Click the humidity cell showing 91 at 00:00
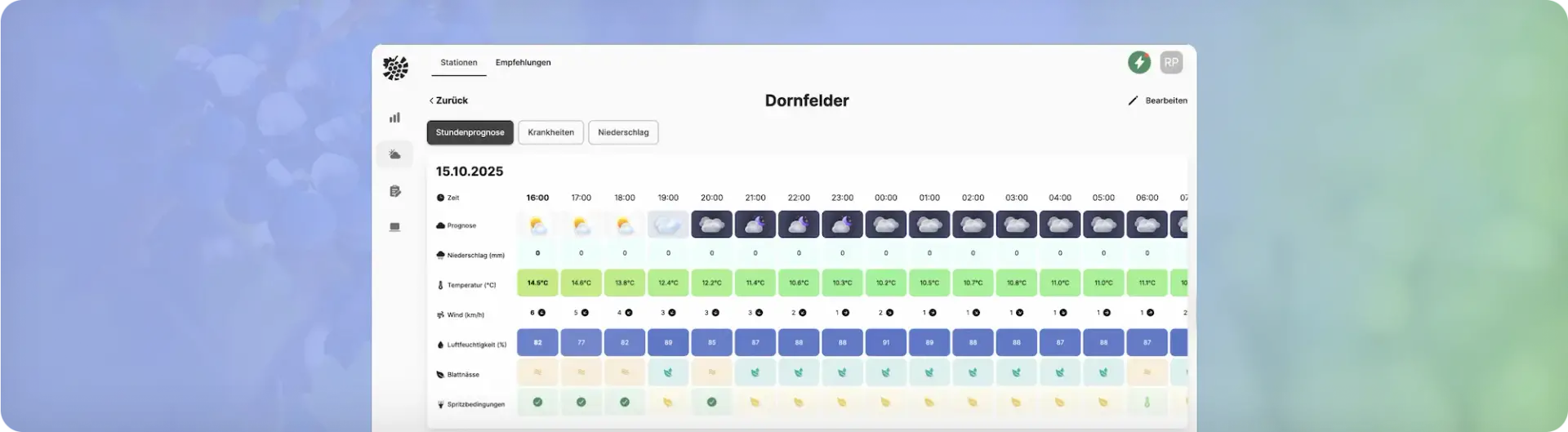1568x432 pixels. coord(886,342)
